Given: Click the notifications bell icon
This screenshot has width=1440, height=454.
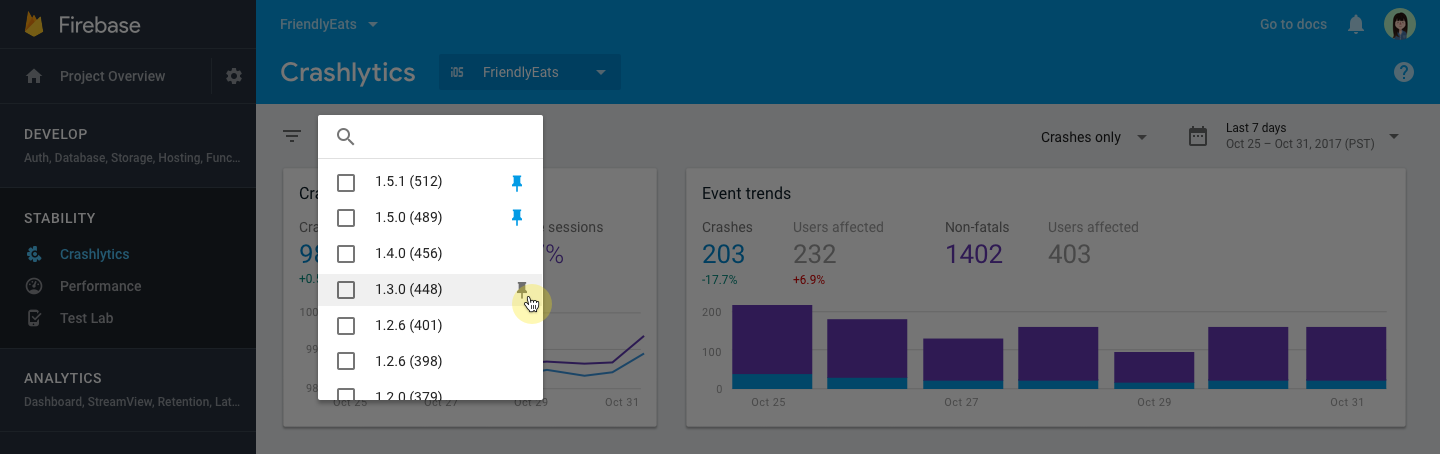Looking at the screenshot, I should pyautogui.click(x=1356, y=24).
